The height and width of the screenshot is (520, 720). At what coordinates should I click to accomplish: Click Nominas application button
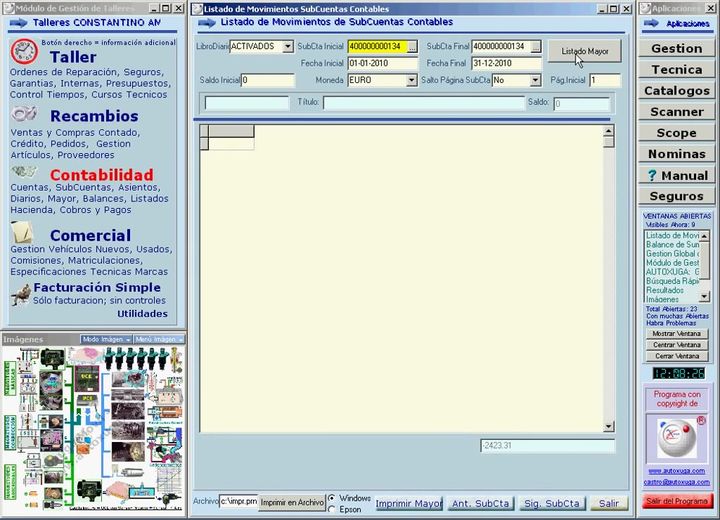676,154
